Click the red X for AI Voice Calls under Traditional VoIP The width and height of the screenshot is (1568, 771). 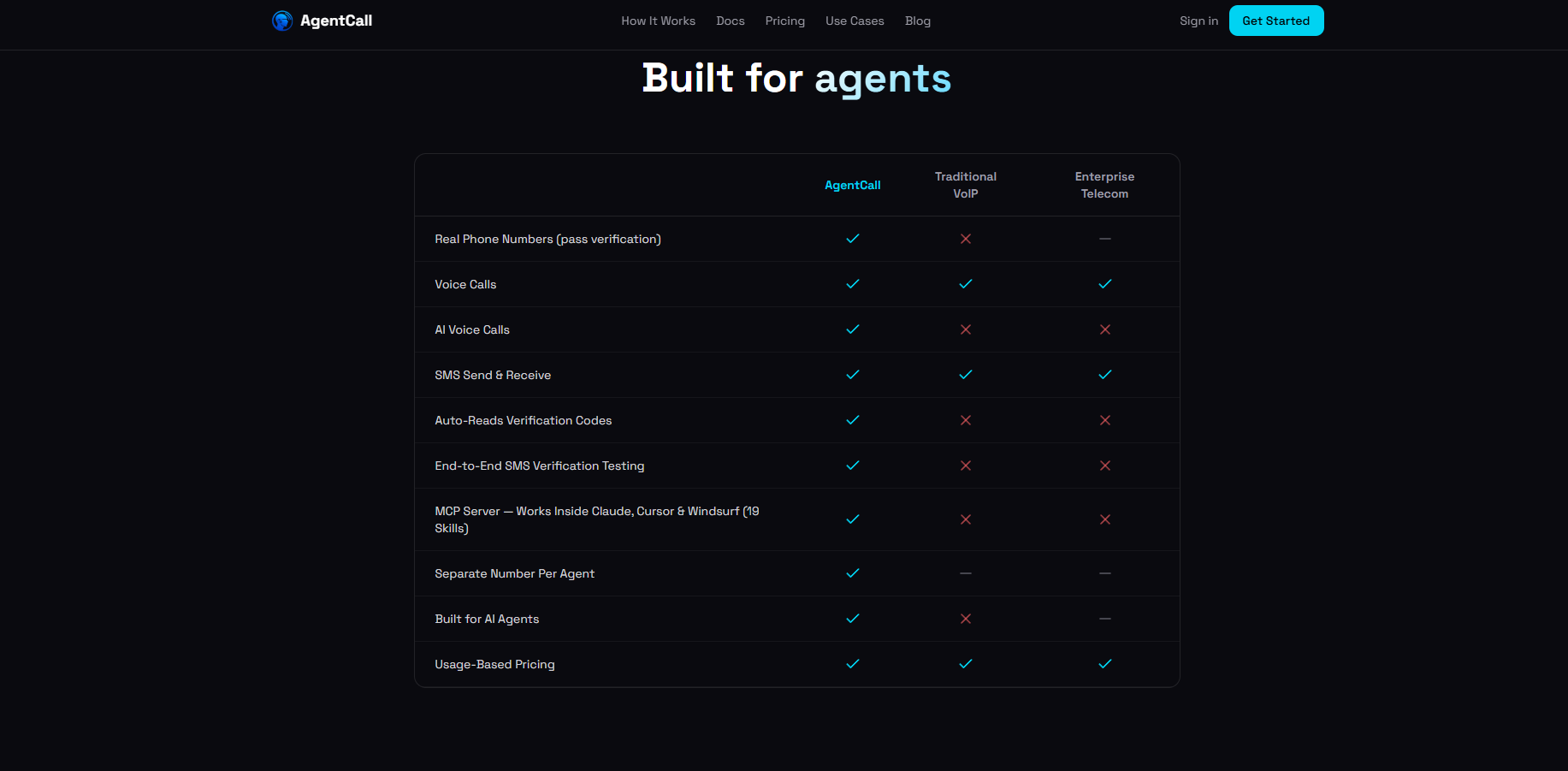[x=966, y=329]
